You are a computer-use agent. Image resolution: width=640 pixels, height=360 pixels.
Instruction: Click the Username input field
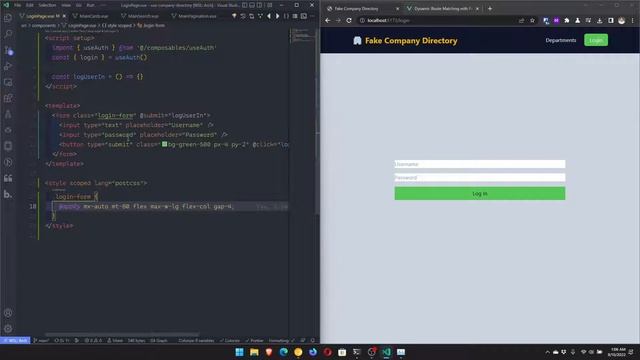pos(480,164)
